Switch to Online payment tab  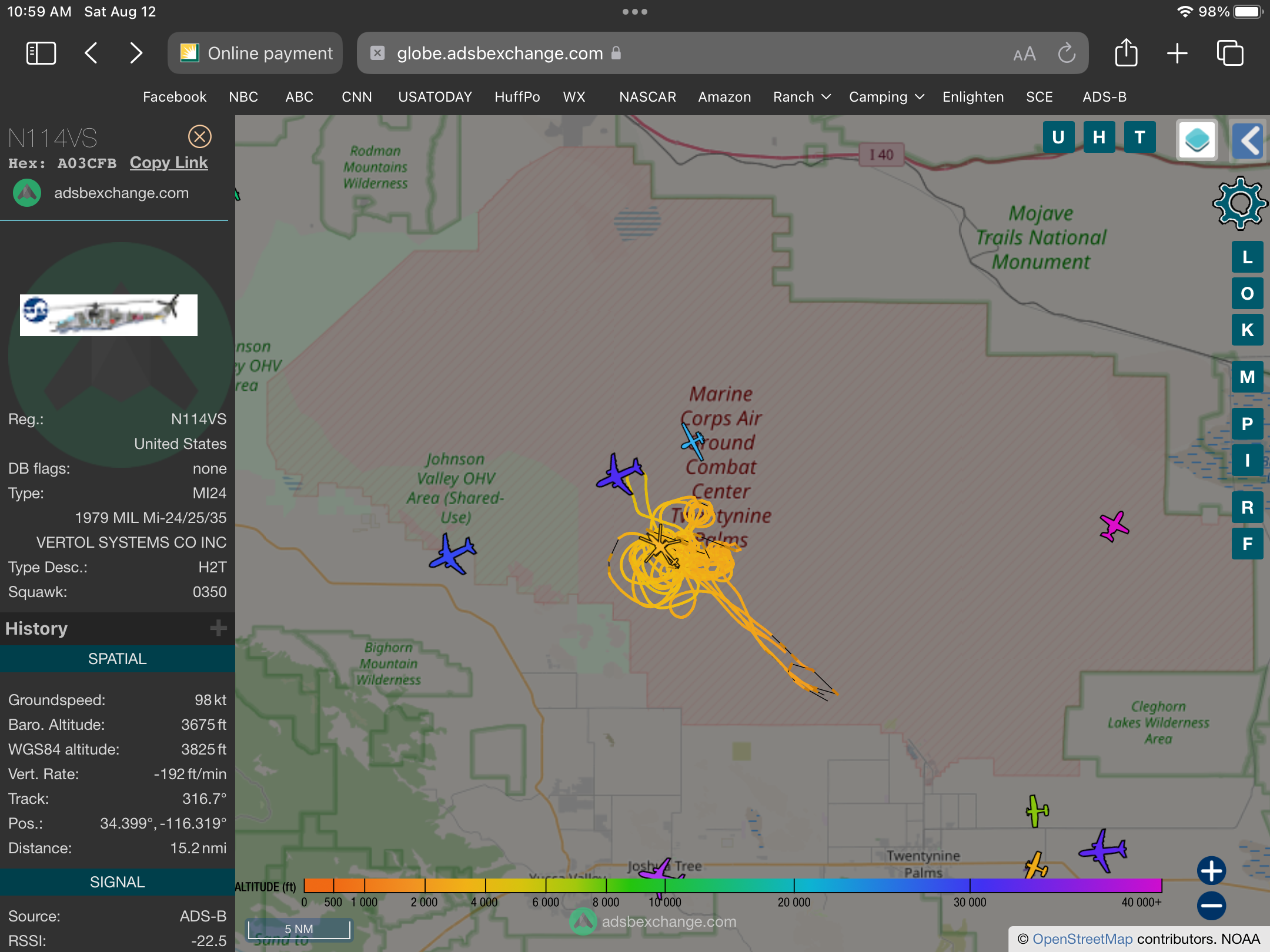[255, 53]
